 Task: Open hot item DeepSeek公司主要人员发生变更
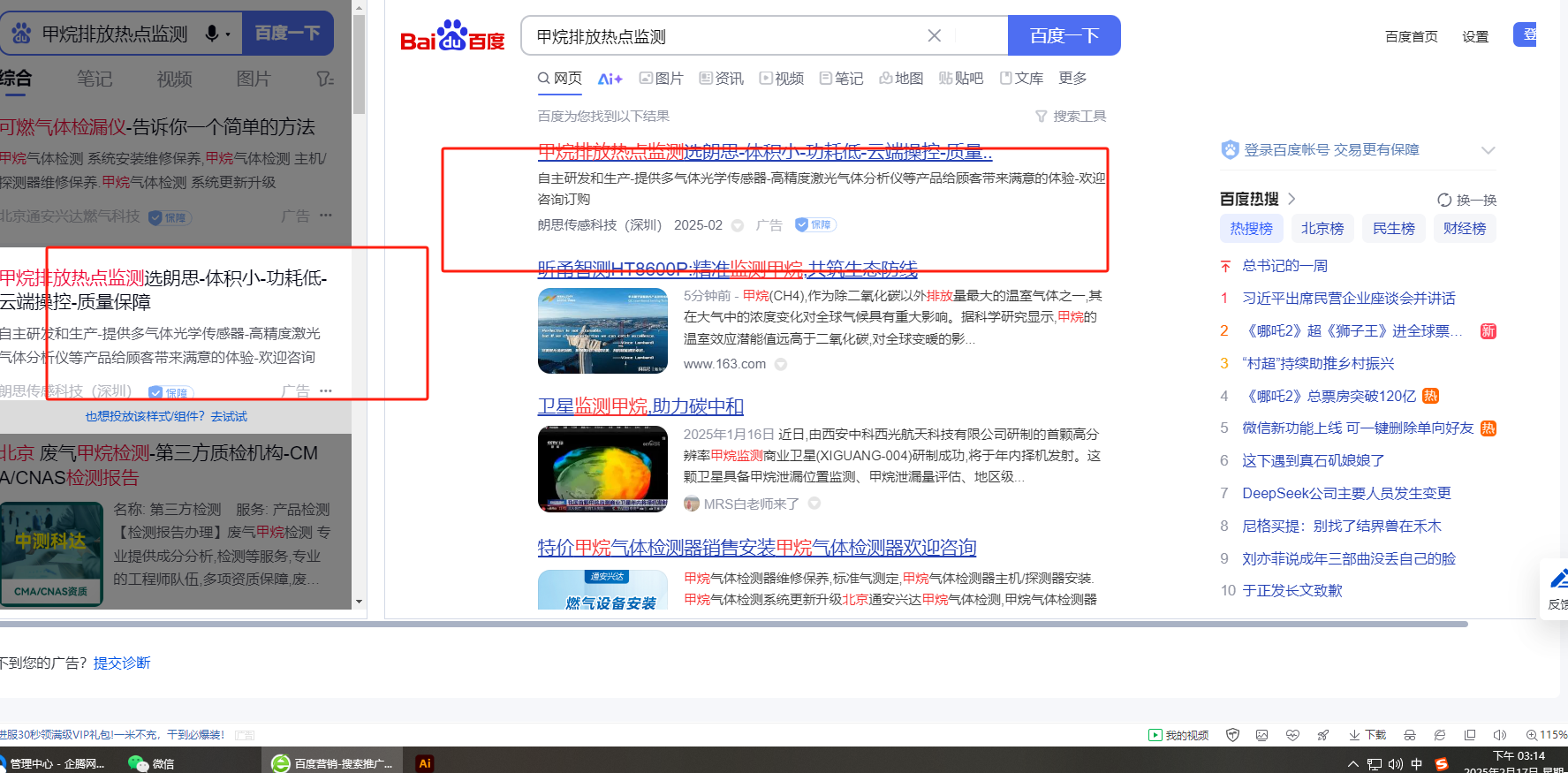[1347, 493]
